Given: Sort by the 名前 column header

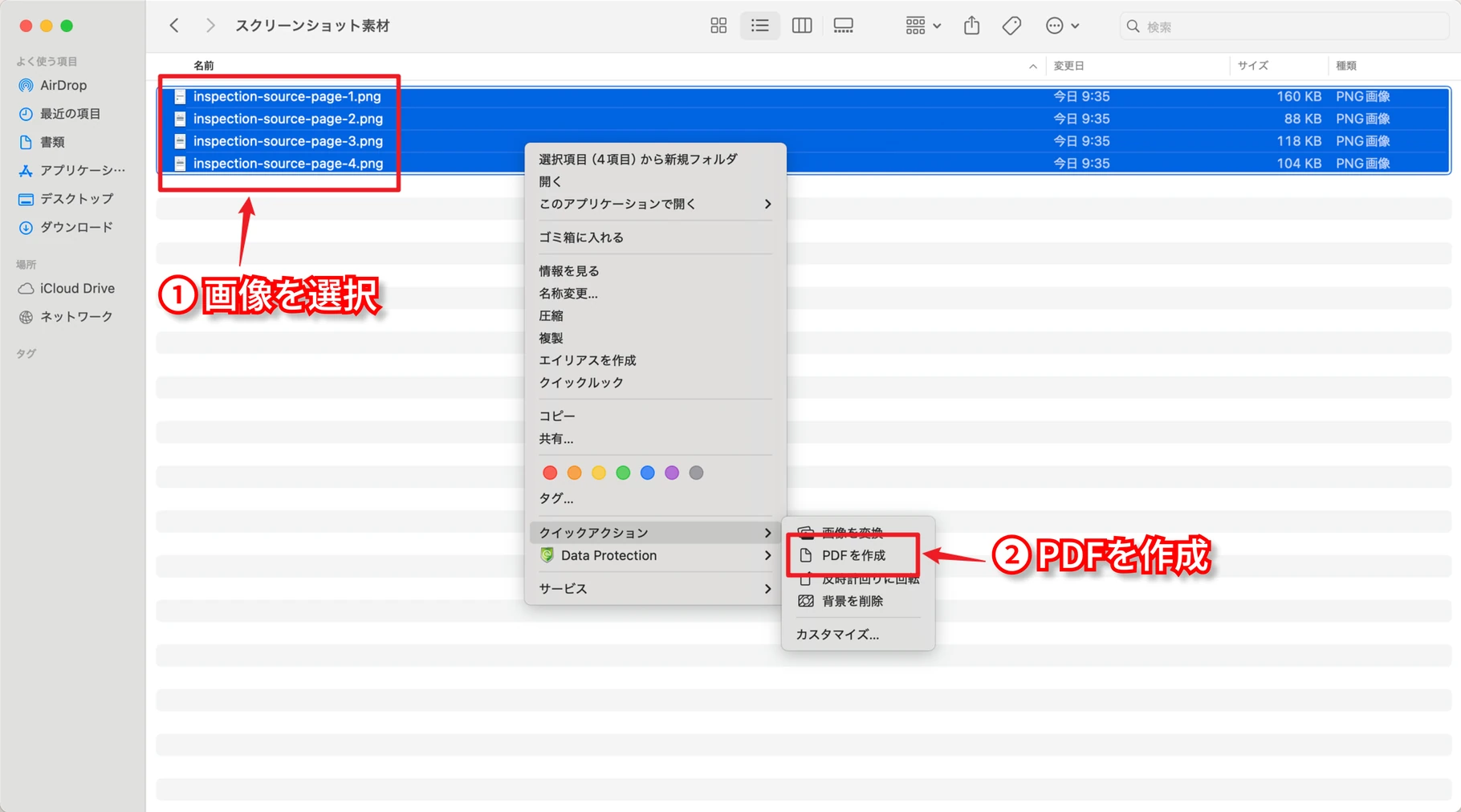Looking at the screenshot, I should pos(204,66).
